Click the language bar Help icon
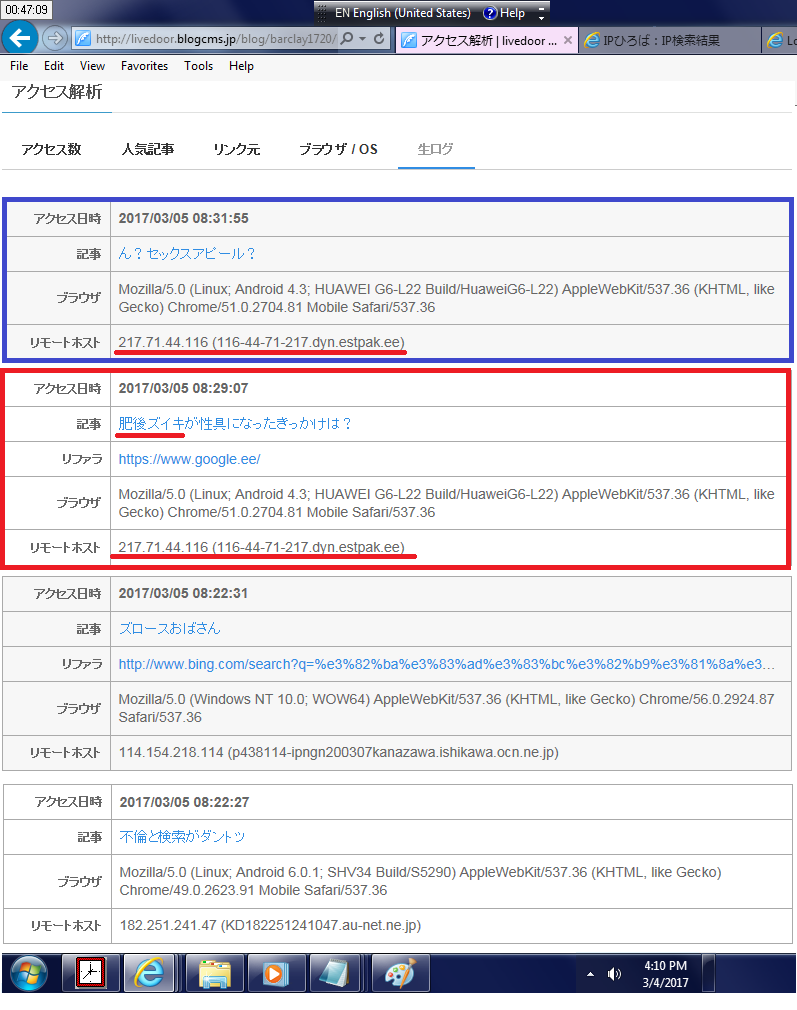 click(503, 13)
